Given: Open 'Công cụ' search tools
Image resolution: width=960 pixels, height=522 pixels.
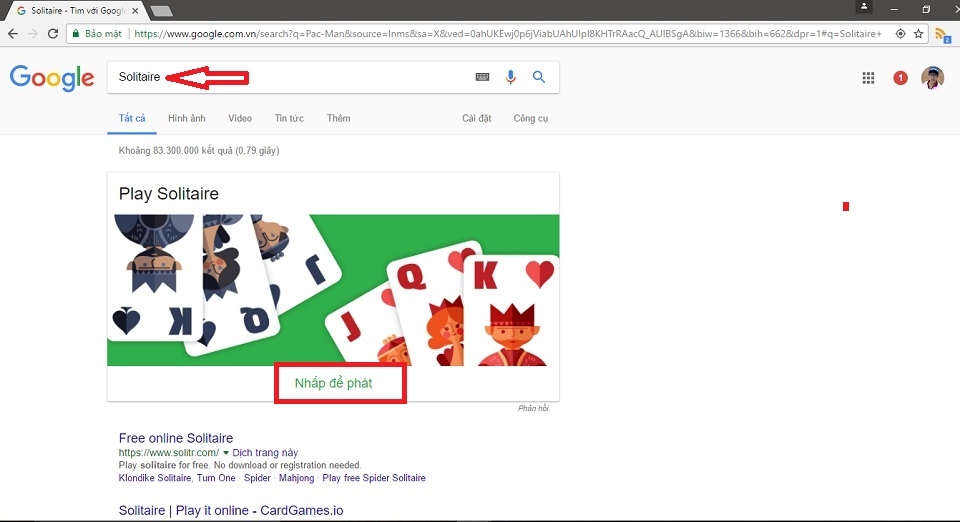Looking at the screenshot, I should [x=531, y=118].
